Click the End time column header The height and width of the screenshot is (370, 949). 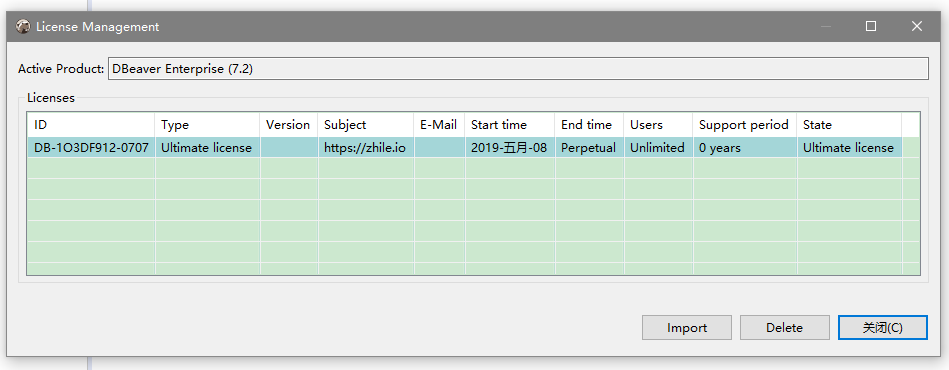[x=589, y=125]
